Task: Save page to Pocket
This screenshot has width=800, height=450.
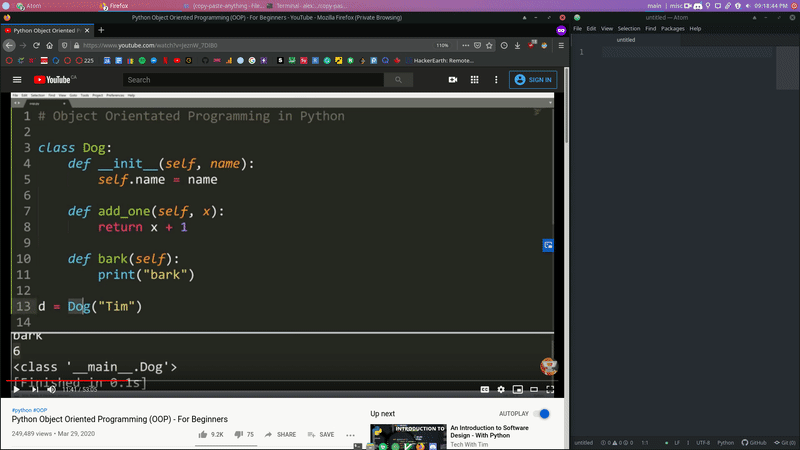Action: 477,45
